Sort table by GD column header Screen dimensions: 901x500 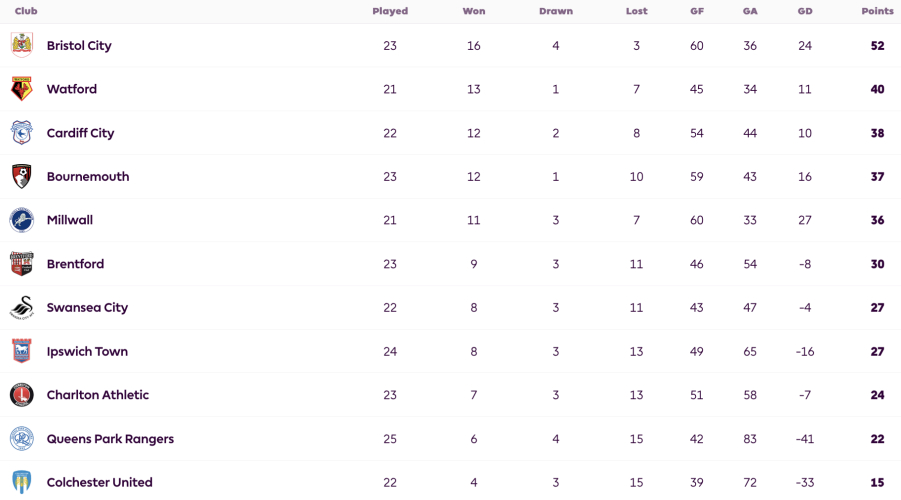click(805, 11)
